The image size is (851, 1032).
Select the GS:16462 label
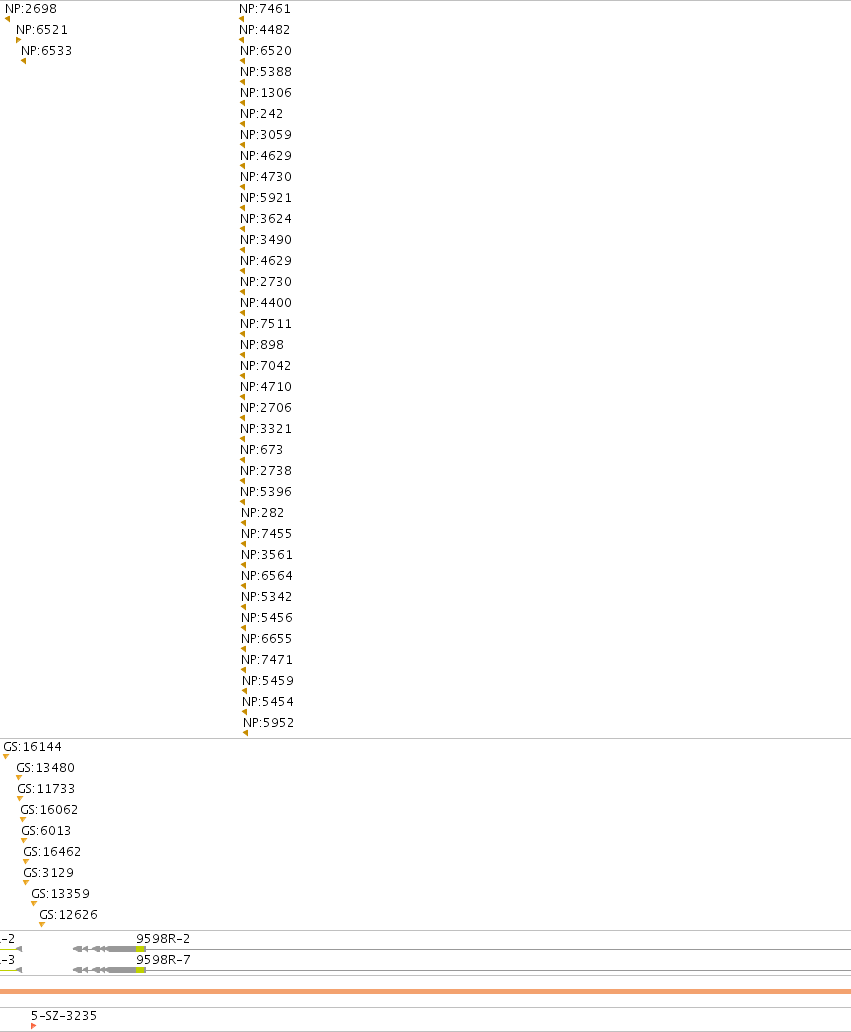[x=52, y=852]
